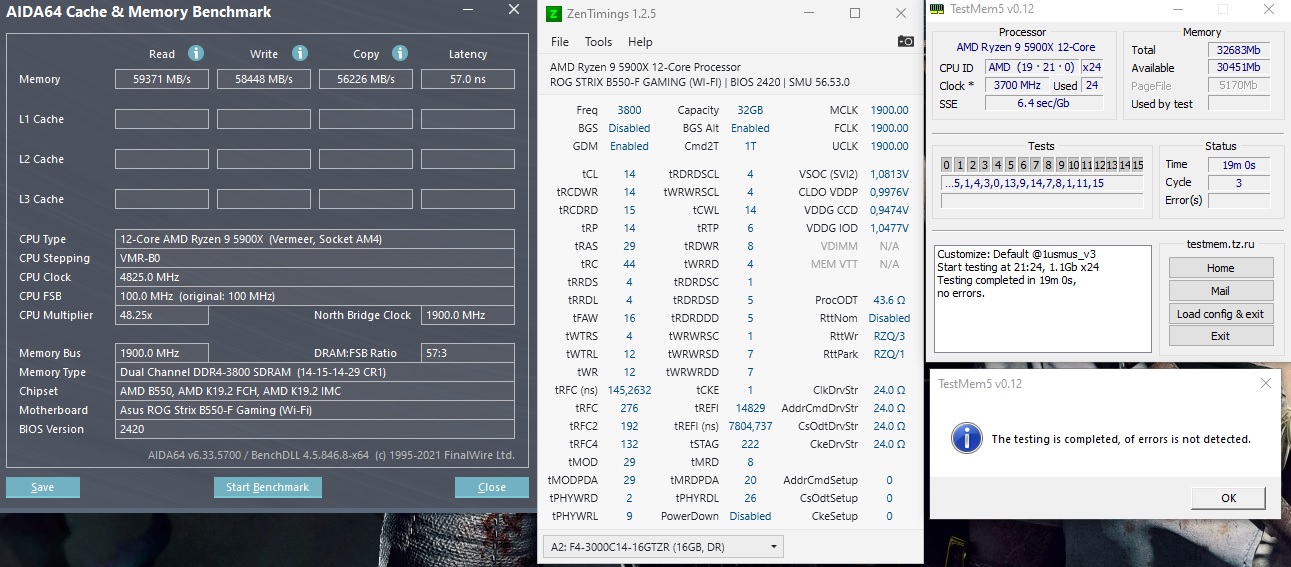Screen dimensions: 1291x567
Task: Click the Read column info icon in AIDA64
Action: click(196, 53)
